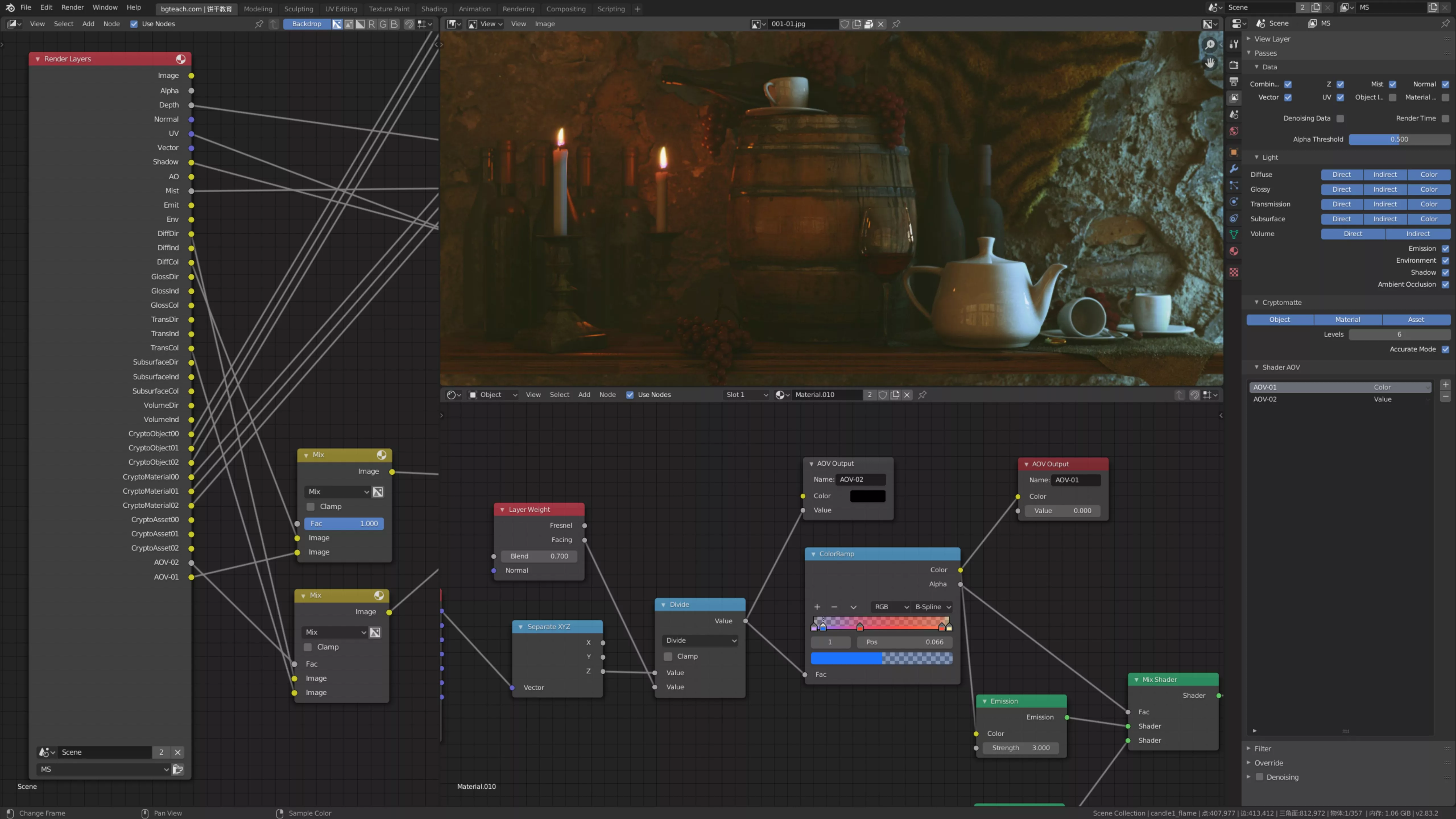The image size is (1456, 819).
Task: Open ColorRamp B-Spline interpolation dropdown
Action: point(933,607)
